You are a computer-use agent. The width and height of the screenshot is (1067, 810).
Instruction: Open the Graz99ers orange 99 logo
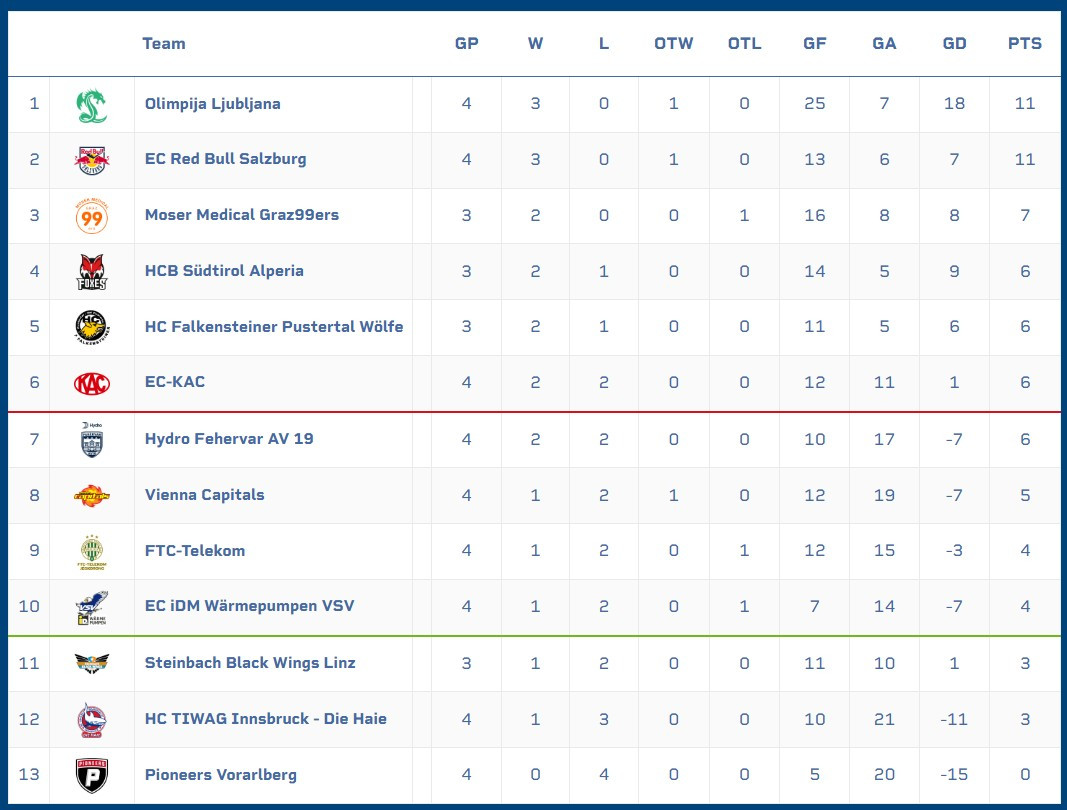pos(92,216)
